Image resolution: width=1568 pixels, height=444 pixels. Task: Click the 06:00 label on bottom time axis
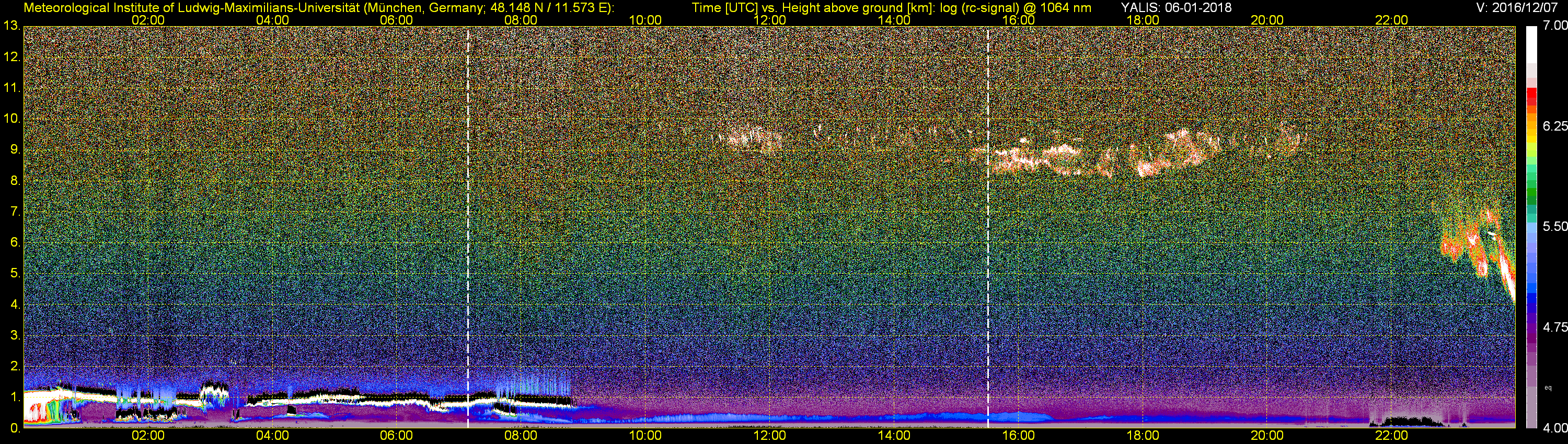pos(396,436)
